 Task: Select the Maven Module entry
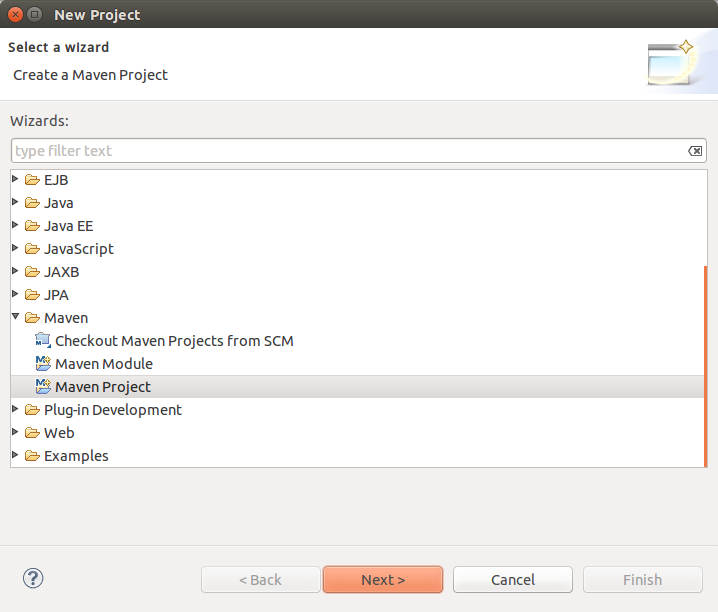click(x=104, y=364)
